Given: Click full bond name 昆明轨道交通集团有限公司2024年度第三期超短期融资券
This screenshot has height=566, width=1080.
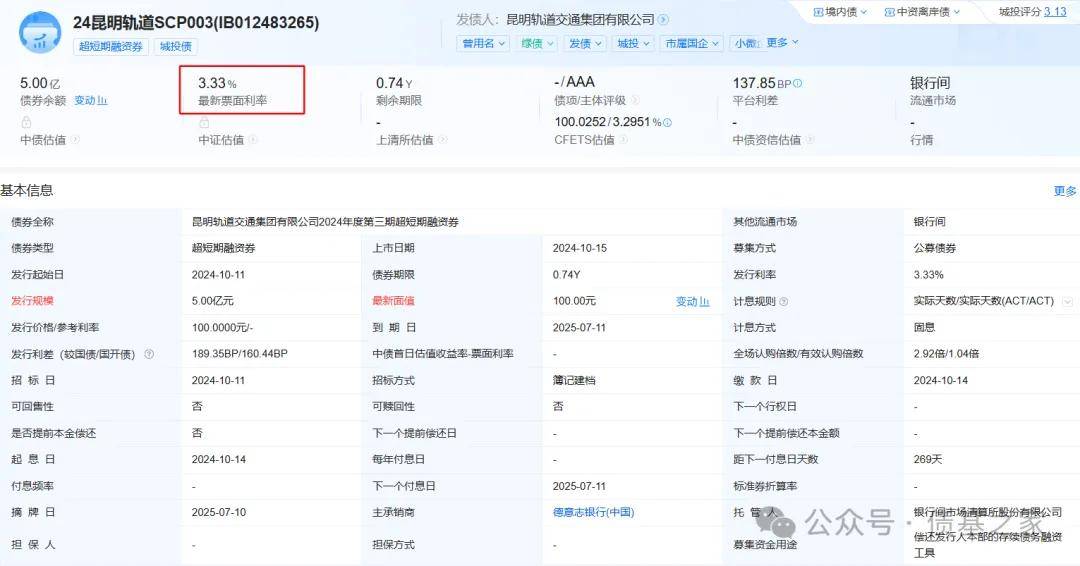Looking at the screenshot, I should (325, 222).
